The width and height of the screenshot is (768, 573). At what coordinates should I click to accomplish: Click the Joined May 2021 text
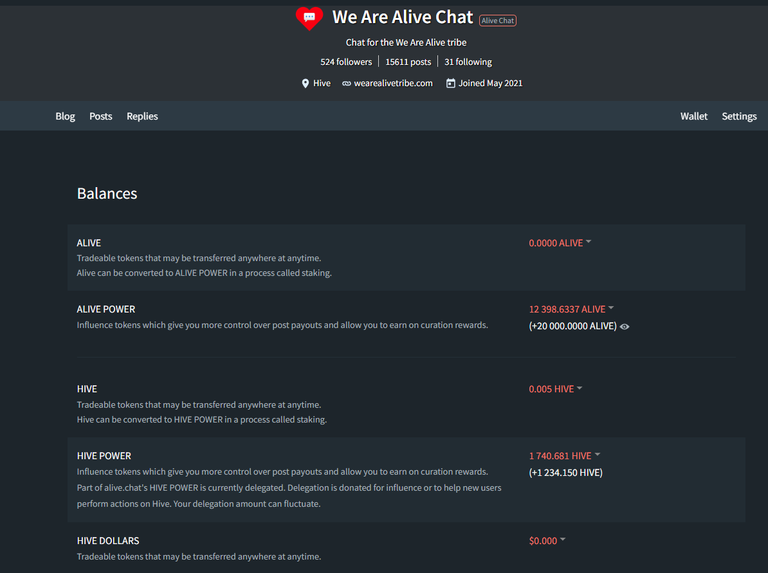(x=490, y=83)
